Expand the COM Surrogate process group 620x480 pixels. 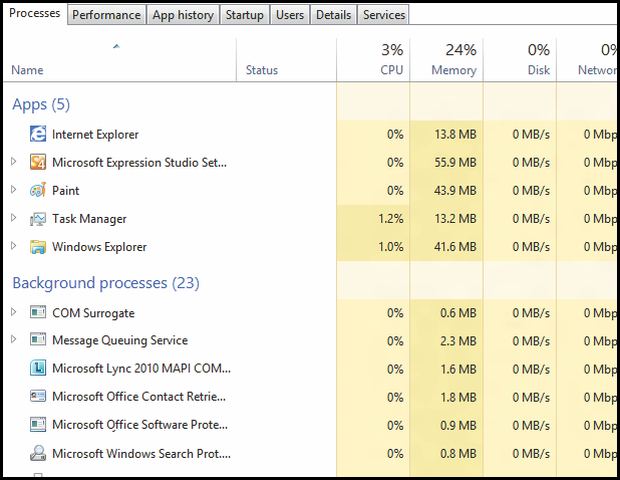click(13, 312)
